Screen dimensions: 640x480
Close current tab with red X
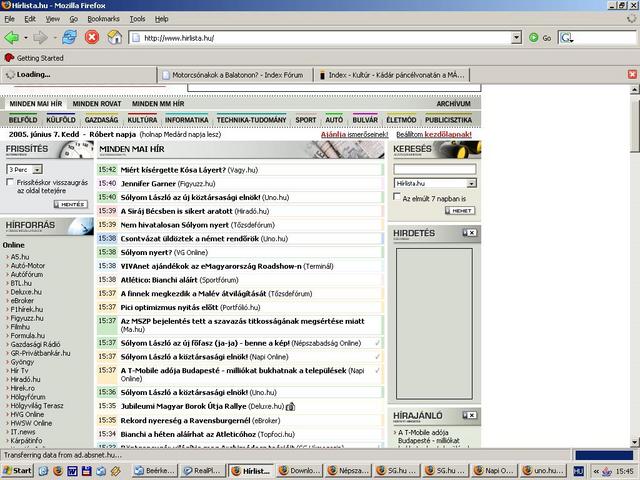632,74
